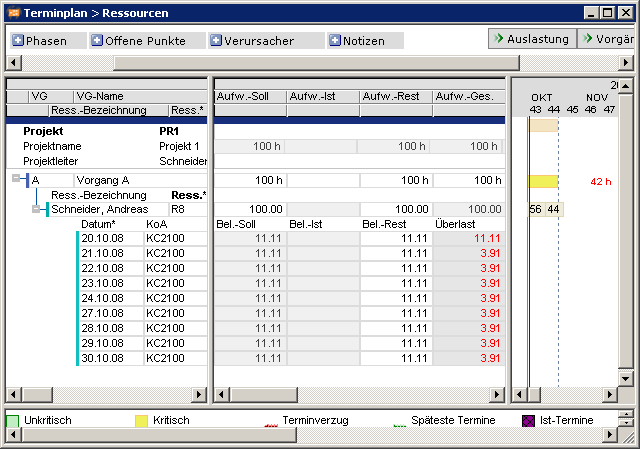Select date row 28.10.08
Viewport: 640px width, 449px height.
coord(111,328)
